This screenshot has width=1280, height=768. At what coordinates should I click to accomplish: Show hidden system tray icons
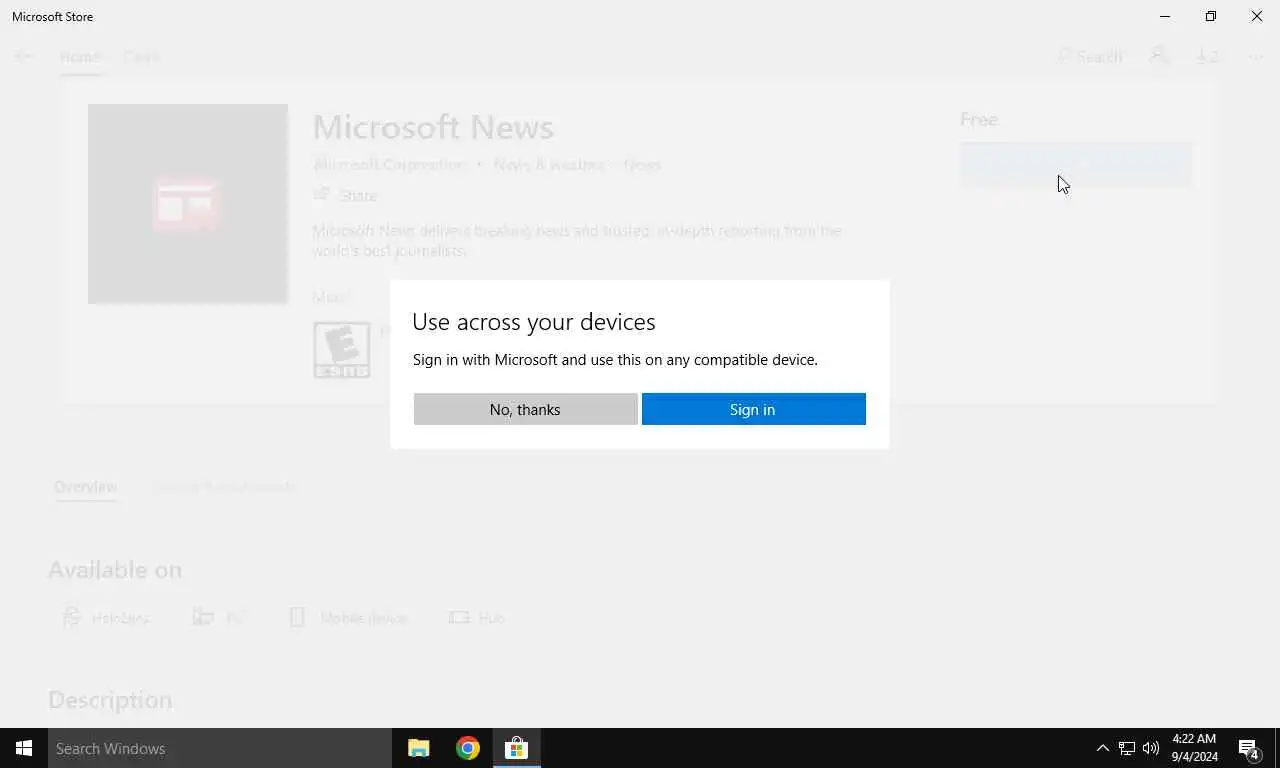[x=1102, y=748]
